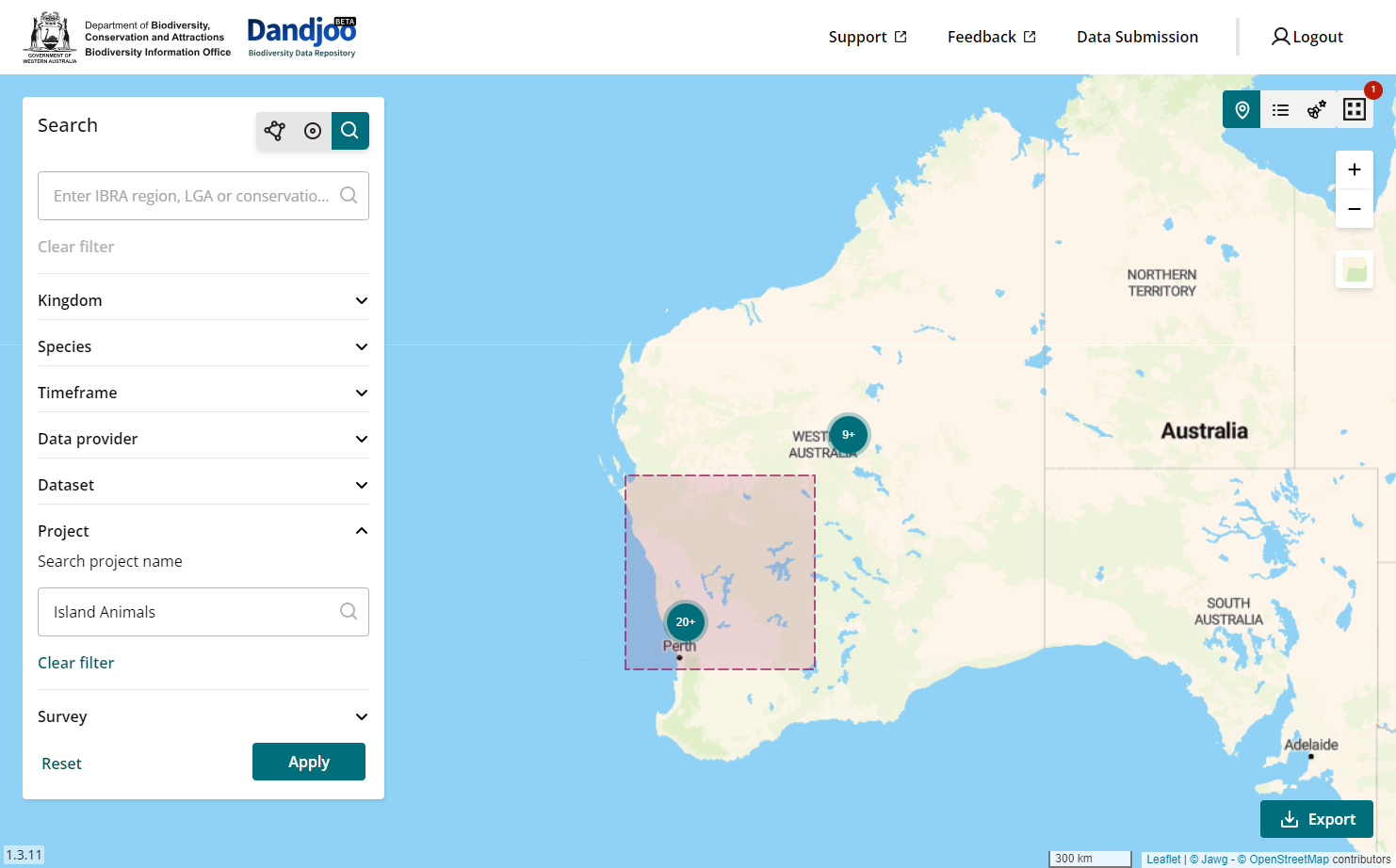Apply the search filters
1396x868 pixels.
tap(309, 762)
